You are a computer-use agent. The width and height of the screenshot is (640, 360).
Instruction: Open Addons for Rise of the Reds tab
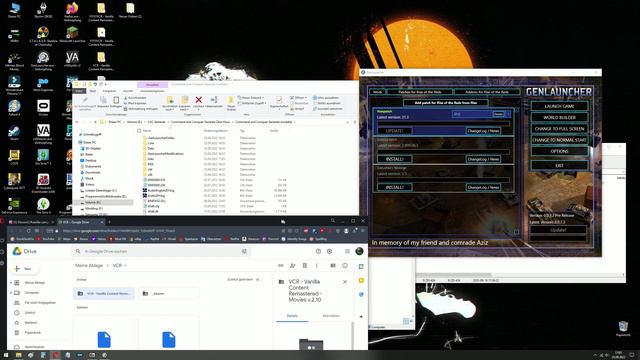[487, 92]
